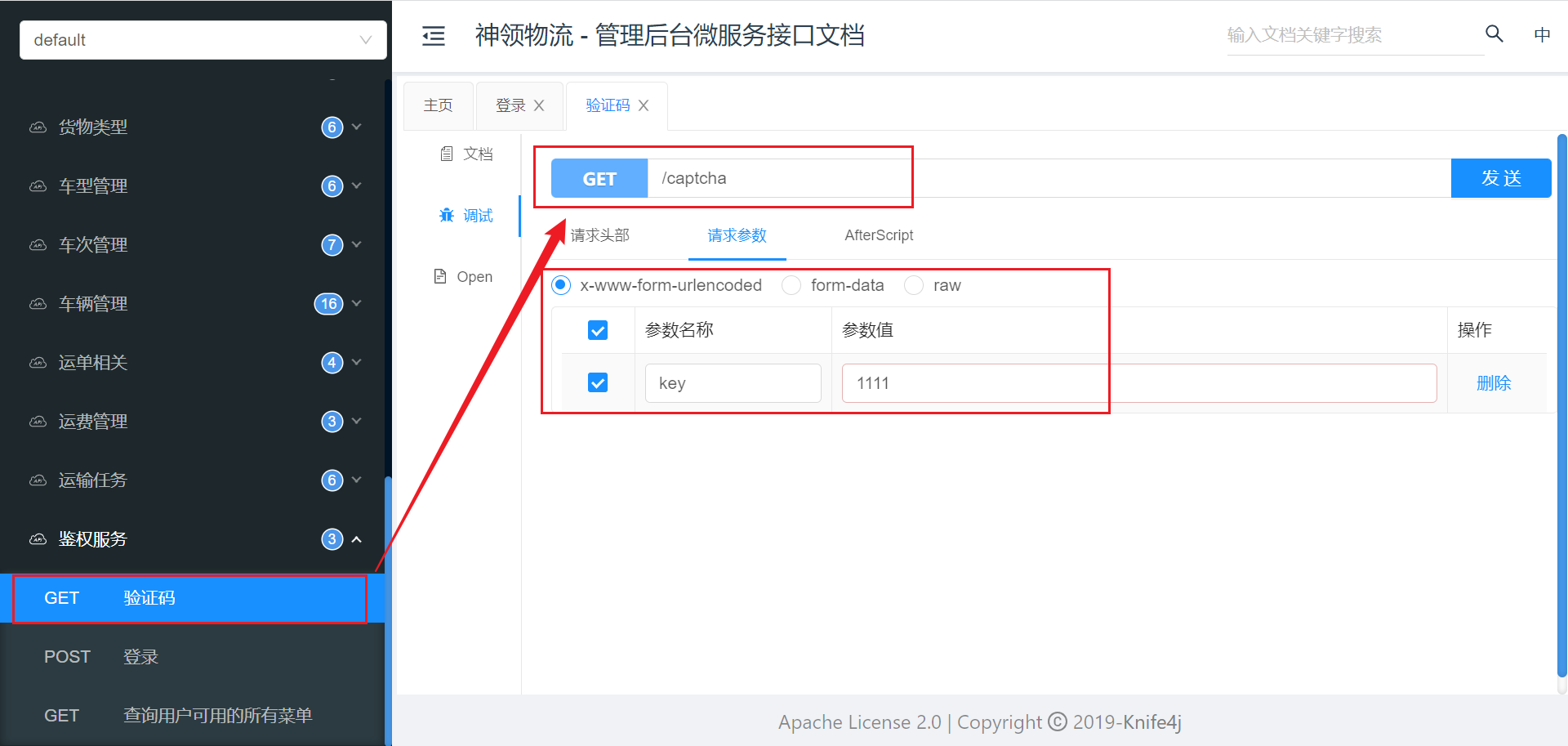Viewport: 1568px width, 746px height.
Task: Click the cloud icon beside 货物类型
Action: click(38, 127)
